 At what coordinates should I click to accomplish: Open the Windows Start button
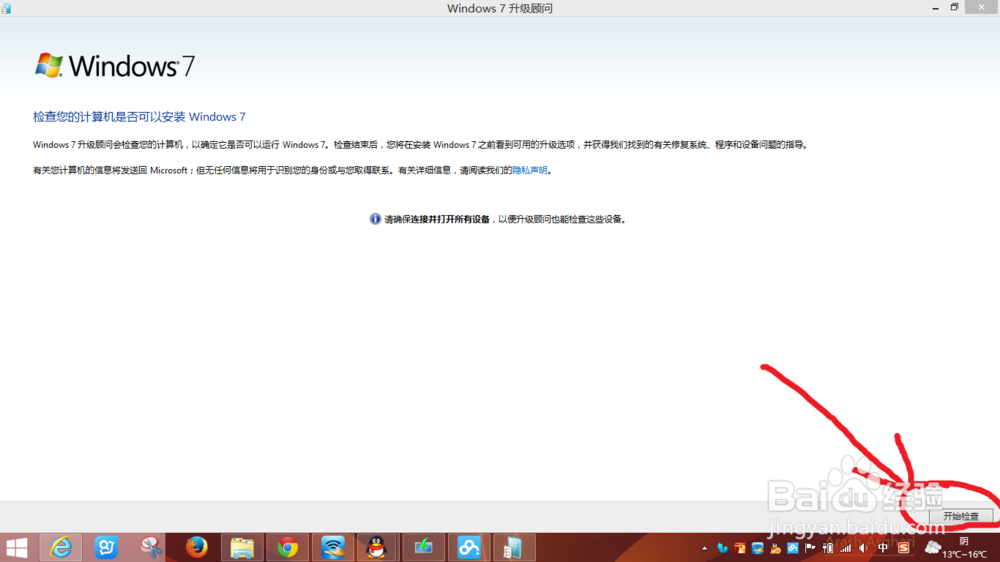(17, 548)
